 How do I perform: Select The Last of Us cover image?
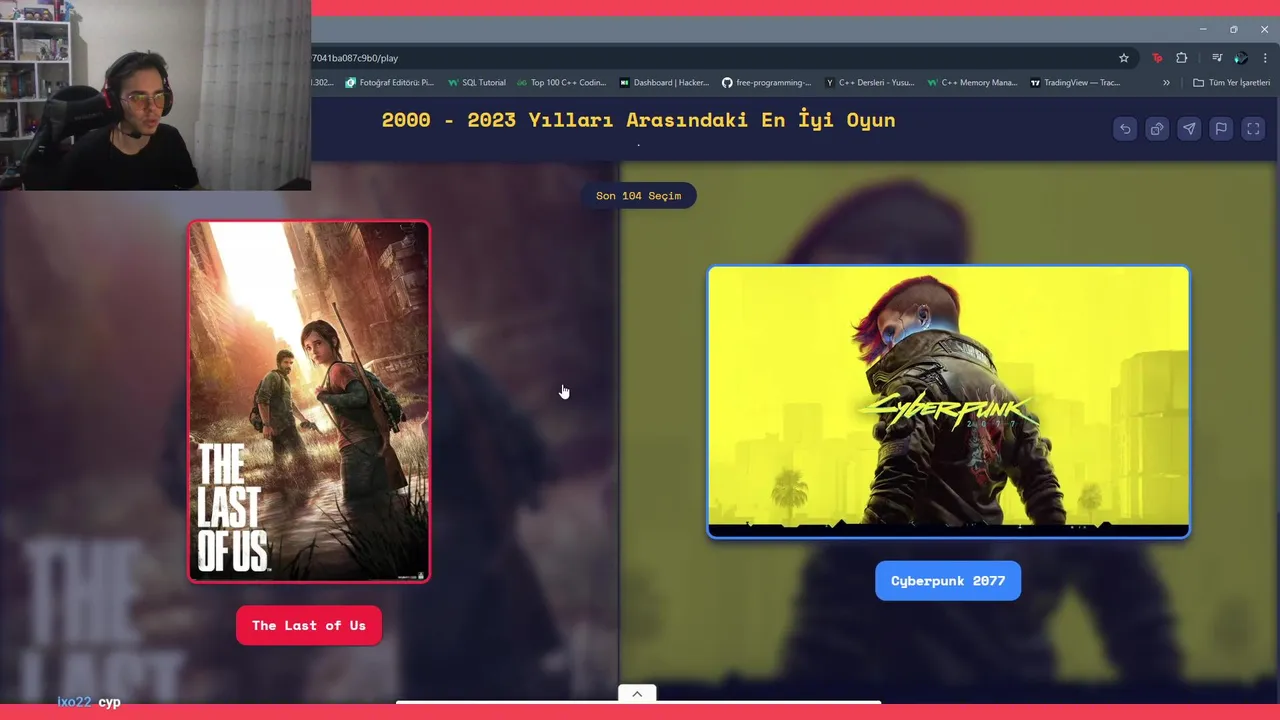[x=309, y=401]
